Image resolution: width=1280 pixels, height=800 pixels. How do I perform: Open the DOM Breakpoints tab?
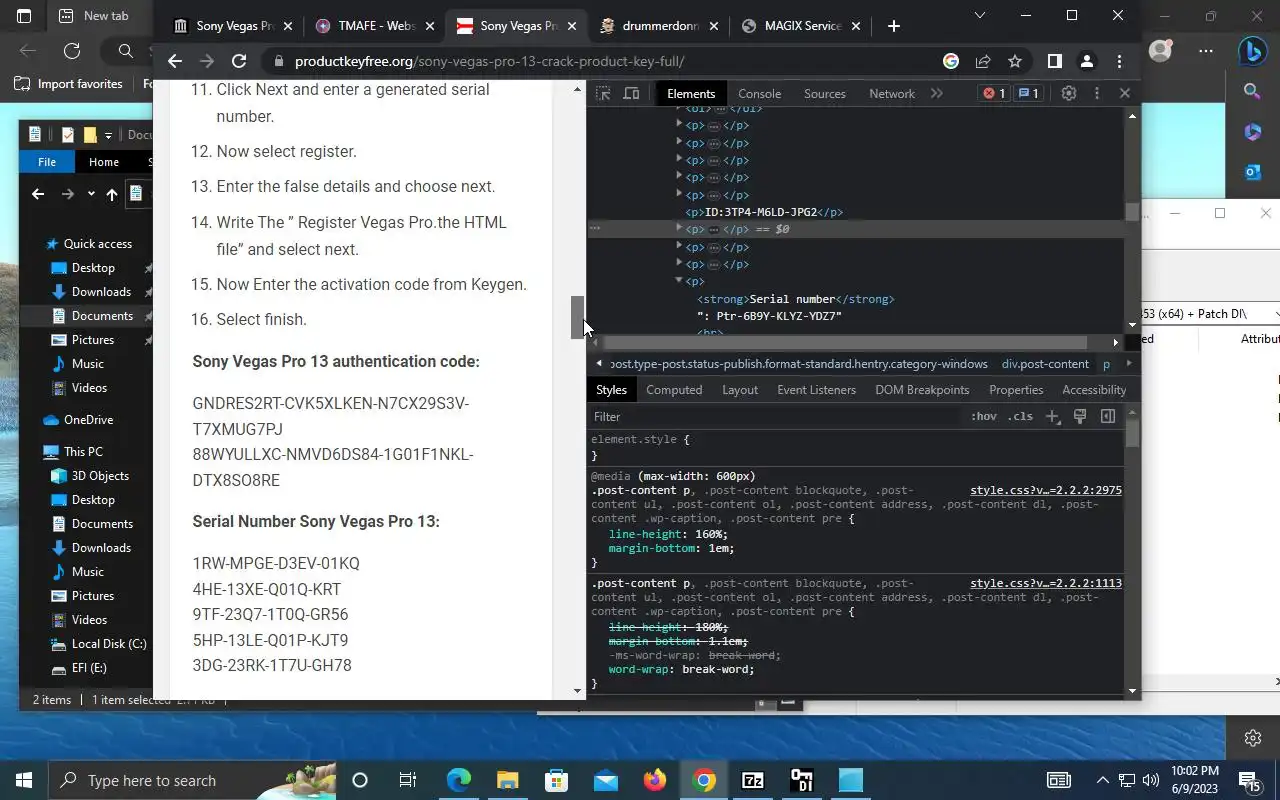click(922, 390)
